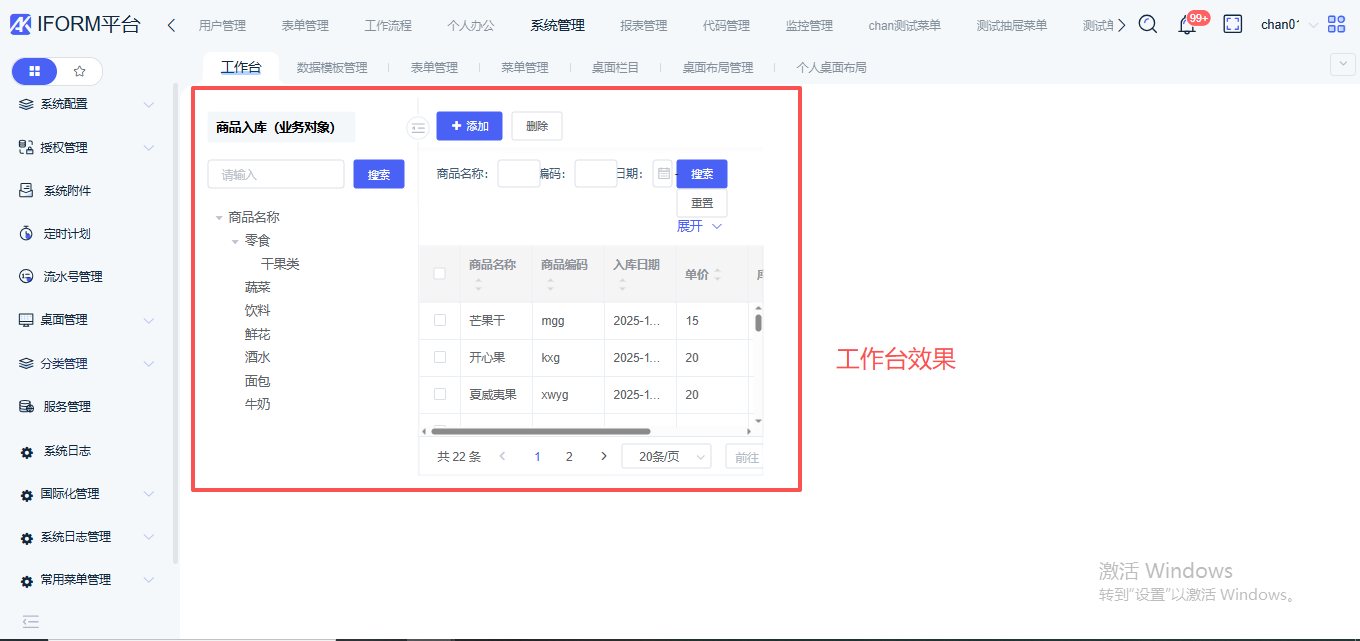Open the app grid icon at top right
Image resolution: width=1360 pixels, height=641 pixels.
(1336, 25)
